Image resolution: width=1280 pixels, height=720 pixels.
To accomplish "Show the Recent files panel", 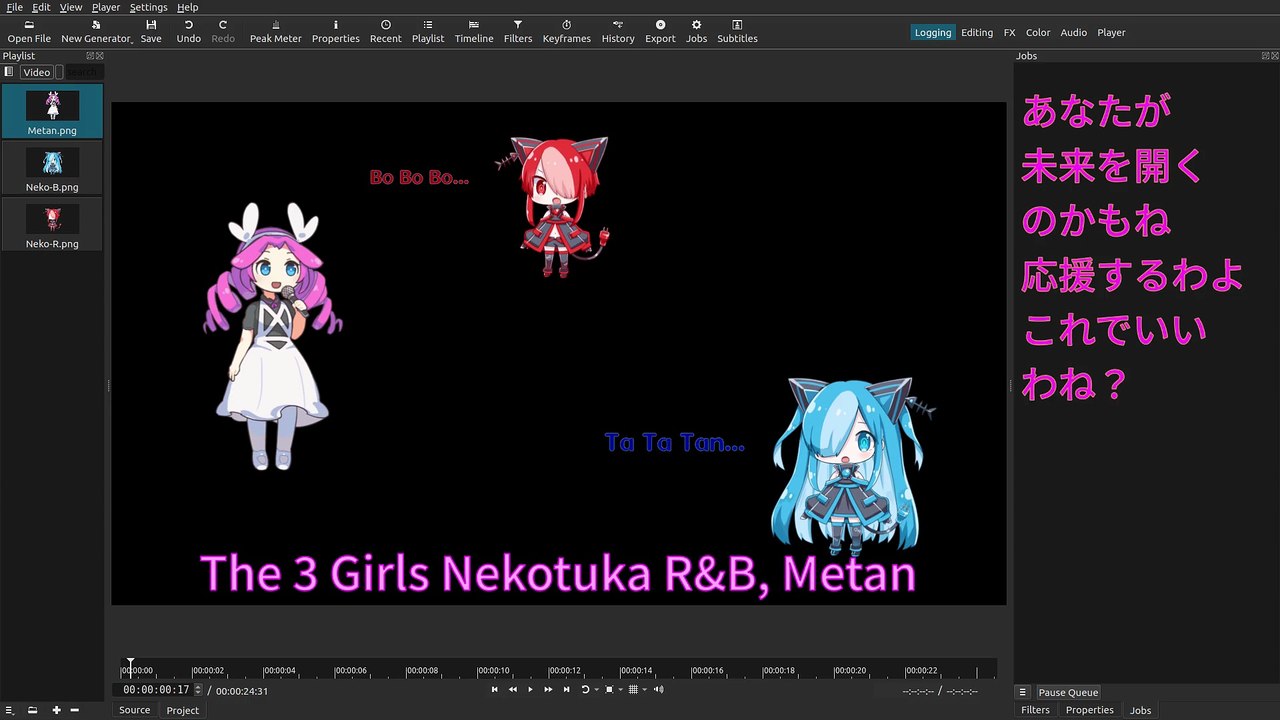I will [386, 31].
